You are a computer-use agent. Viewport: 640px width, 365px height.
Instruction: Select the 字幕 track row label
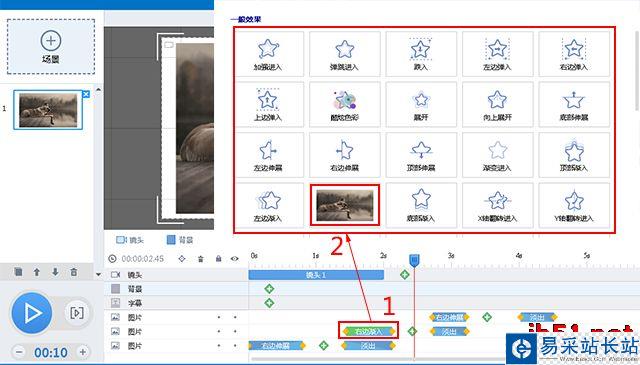pos(135,303)
